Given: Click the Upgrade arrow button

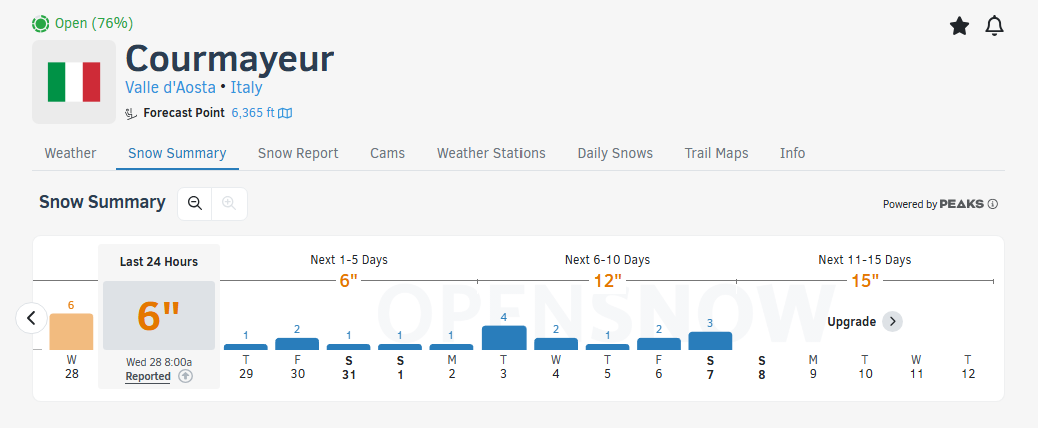Looking at the screenshot, I should 893,322.
